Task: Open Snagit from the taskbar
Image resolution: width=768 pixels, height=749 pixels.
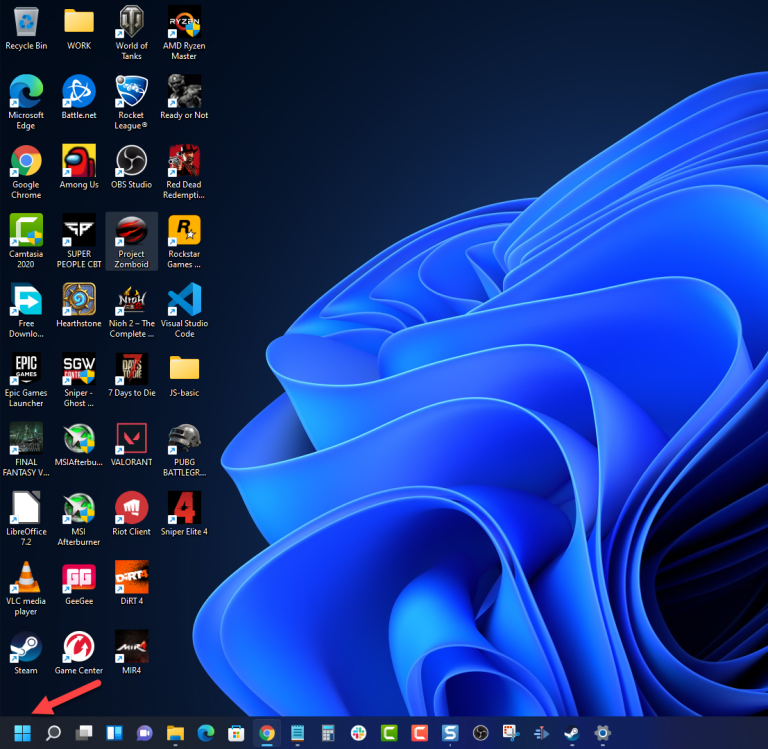Action: tap(450, 733)
